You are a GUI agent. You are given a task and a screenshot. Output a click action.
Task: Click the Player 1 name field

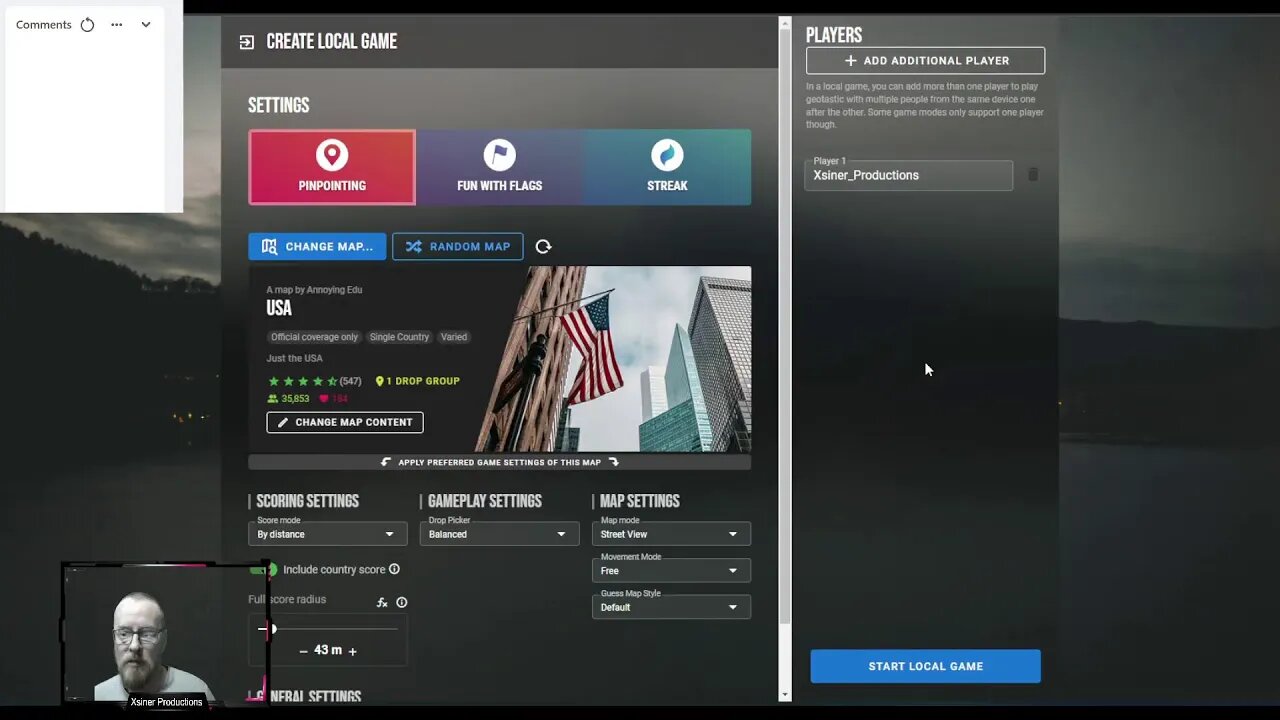coord(909,175)
